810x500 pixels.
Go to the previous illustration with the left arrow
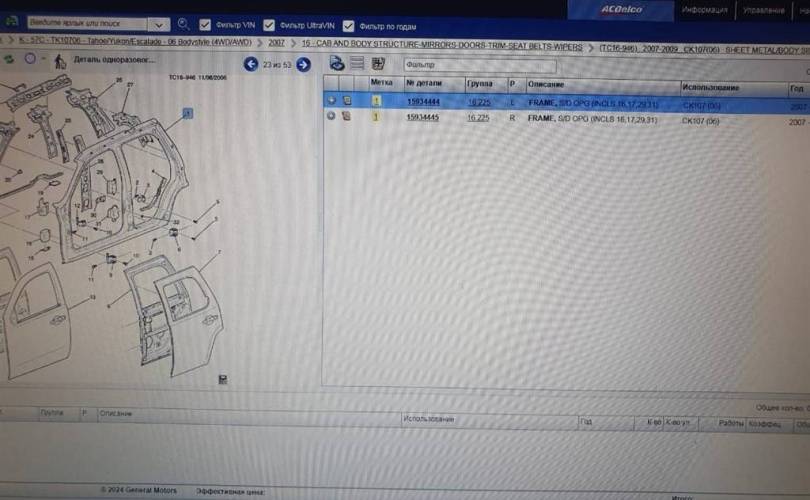(252, 65)
